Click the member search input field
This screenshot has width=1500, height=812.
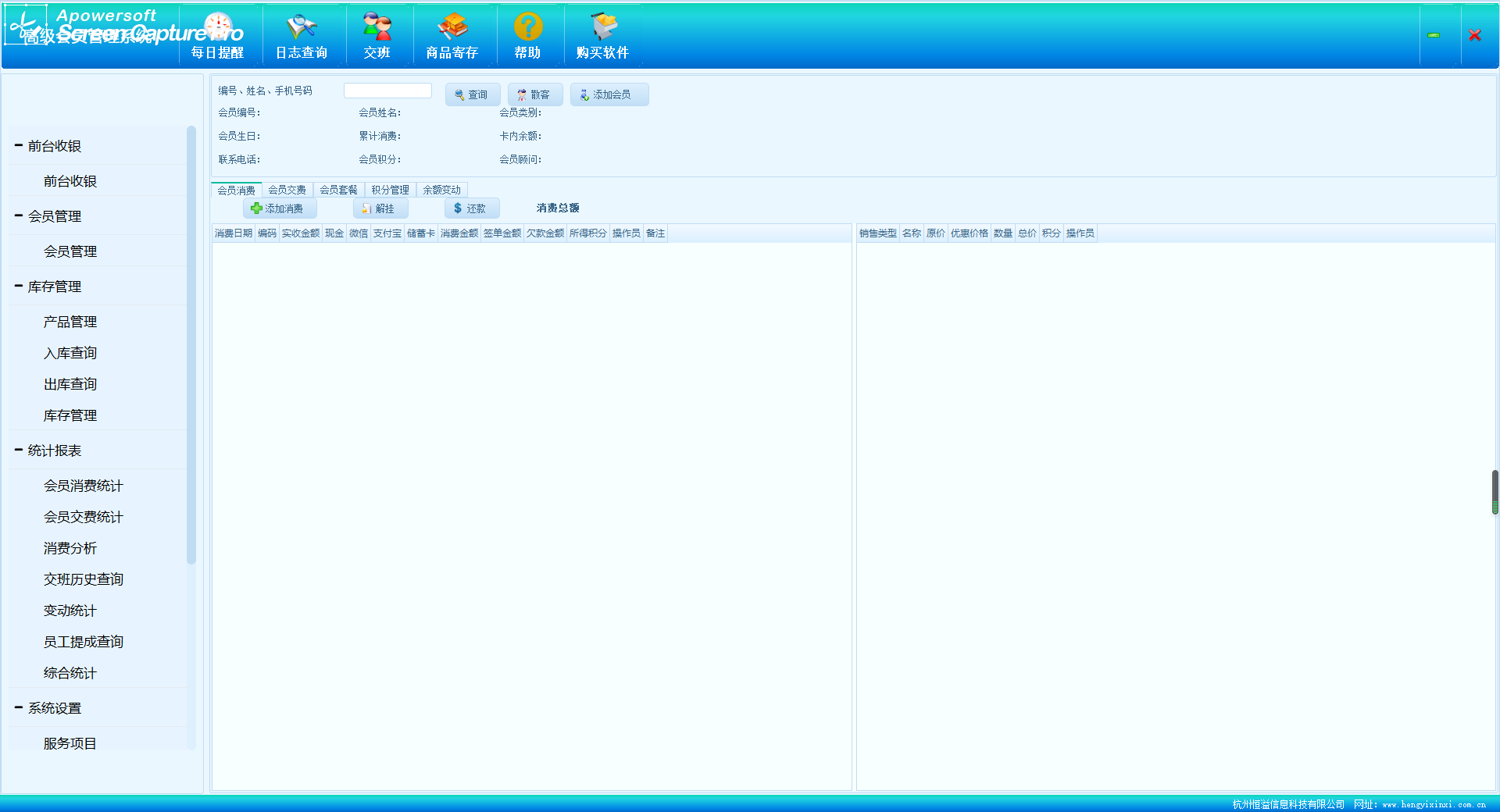click(x=387, y=91)
